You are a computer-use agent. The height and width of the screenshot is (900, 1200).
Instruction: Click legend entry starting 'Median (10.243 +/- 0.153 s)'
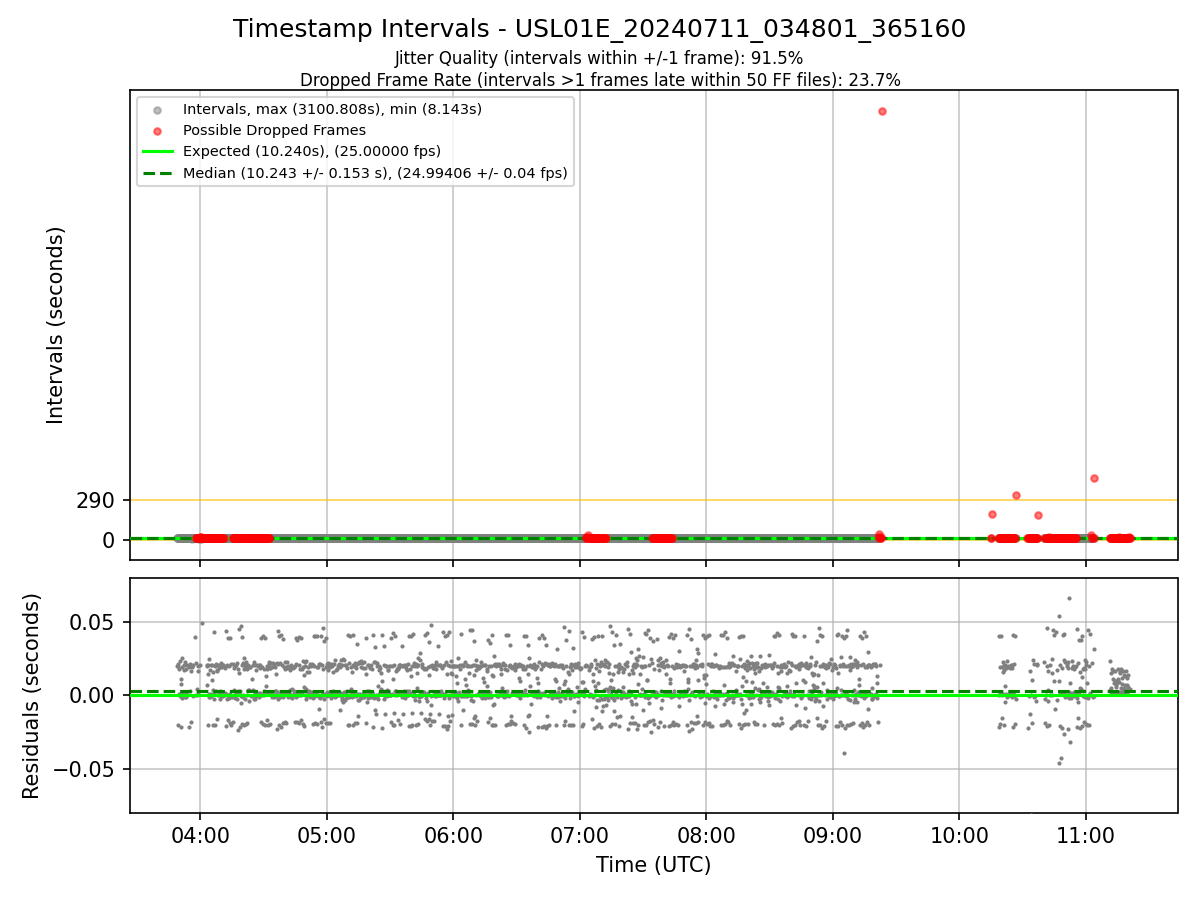(375, 173)
